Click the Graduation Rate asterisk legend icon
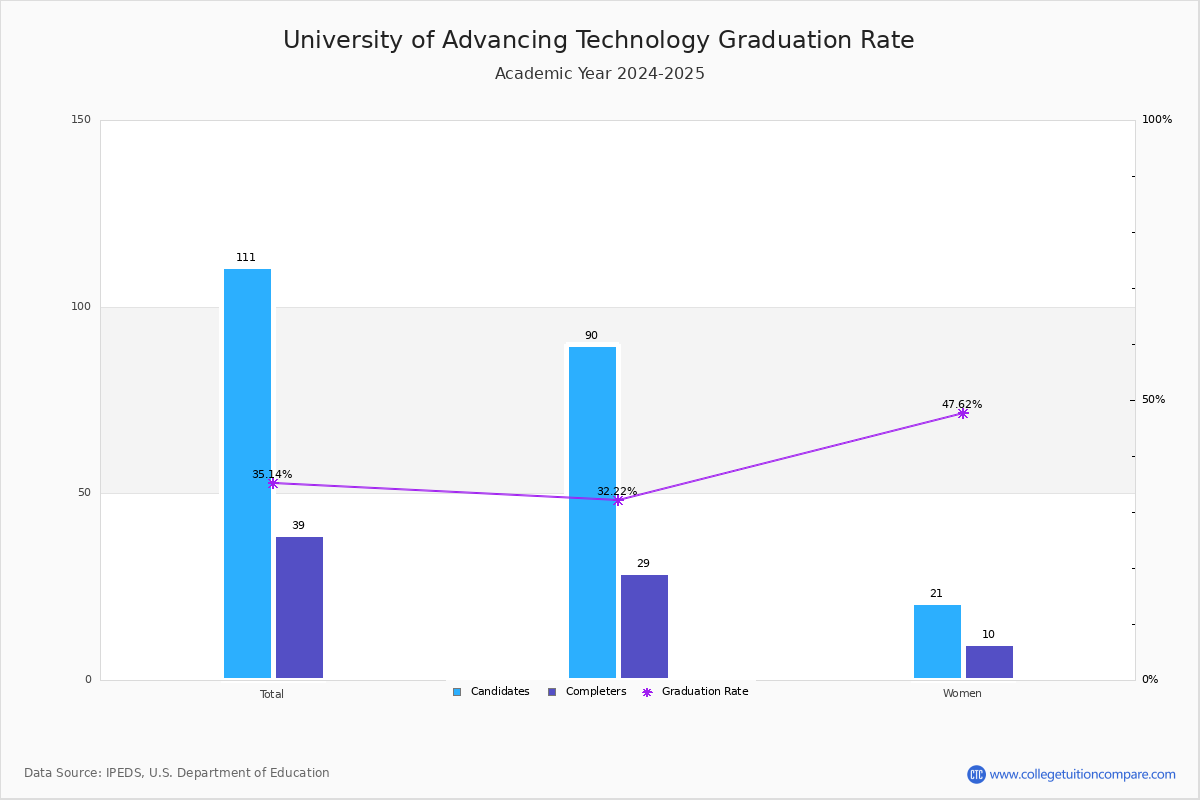Screen dimensions: 1200x800 click(647, 692)
